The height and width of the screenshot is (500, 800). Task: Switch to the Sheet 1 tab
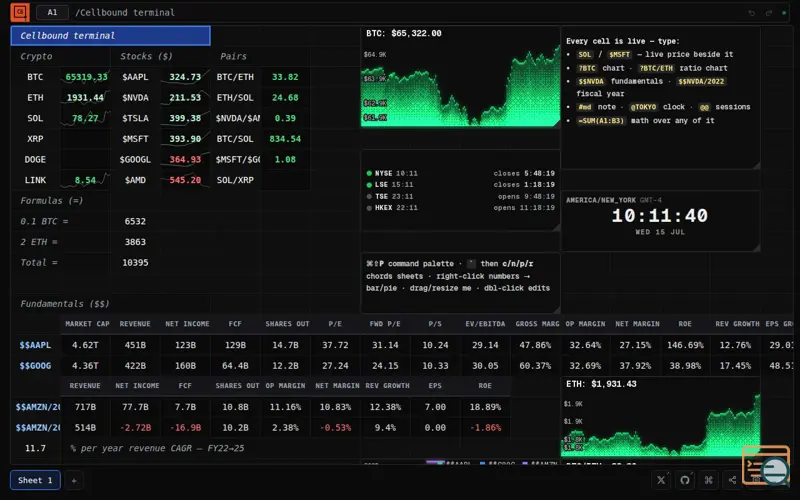tap(35, 480)
